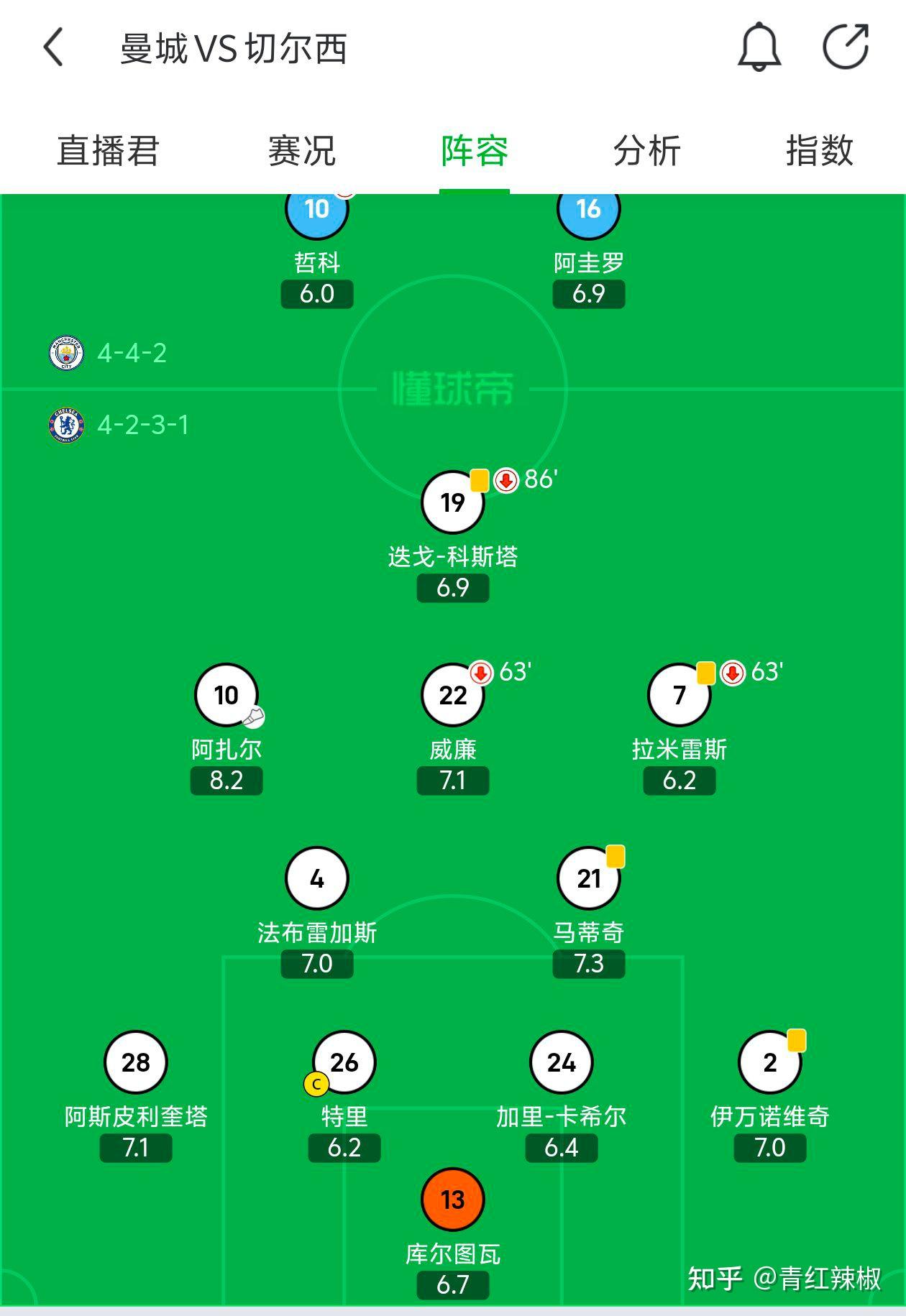906x1316 pixels.
Task: Tap the boot assist icon on 阿扎尔
Action: (253, 716)
